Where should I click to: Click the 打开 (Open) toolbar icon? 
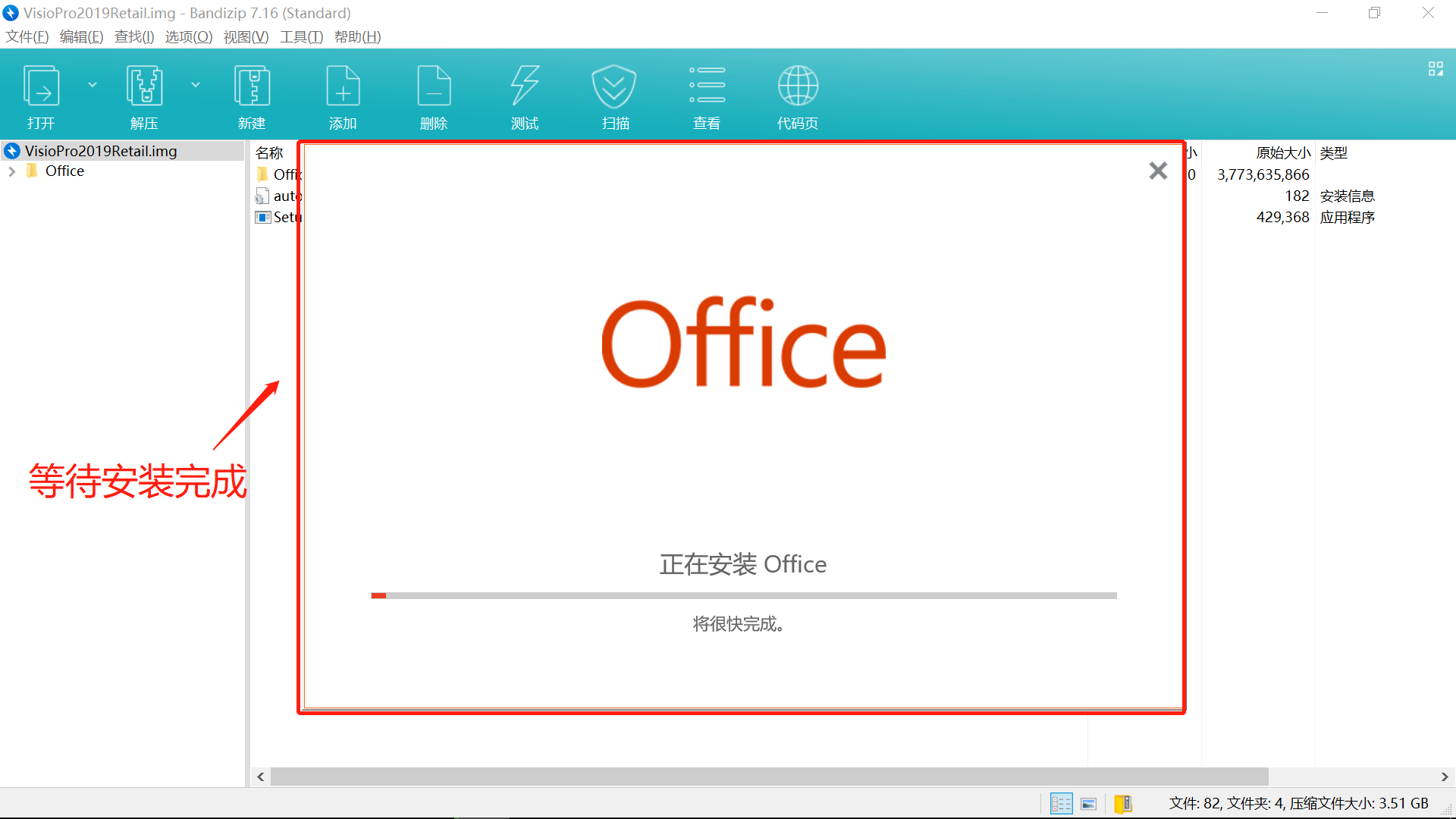coord(41,95)
